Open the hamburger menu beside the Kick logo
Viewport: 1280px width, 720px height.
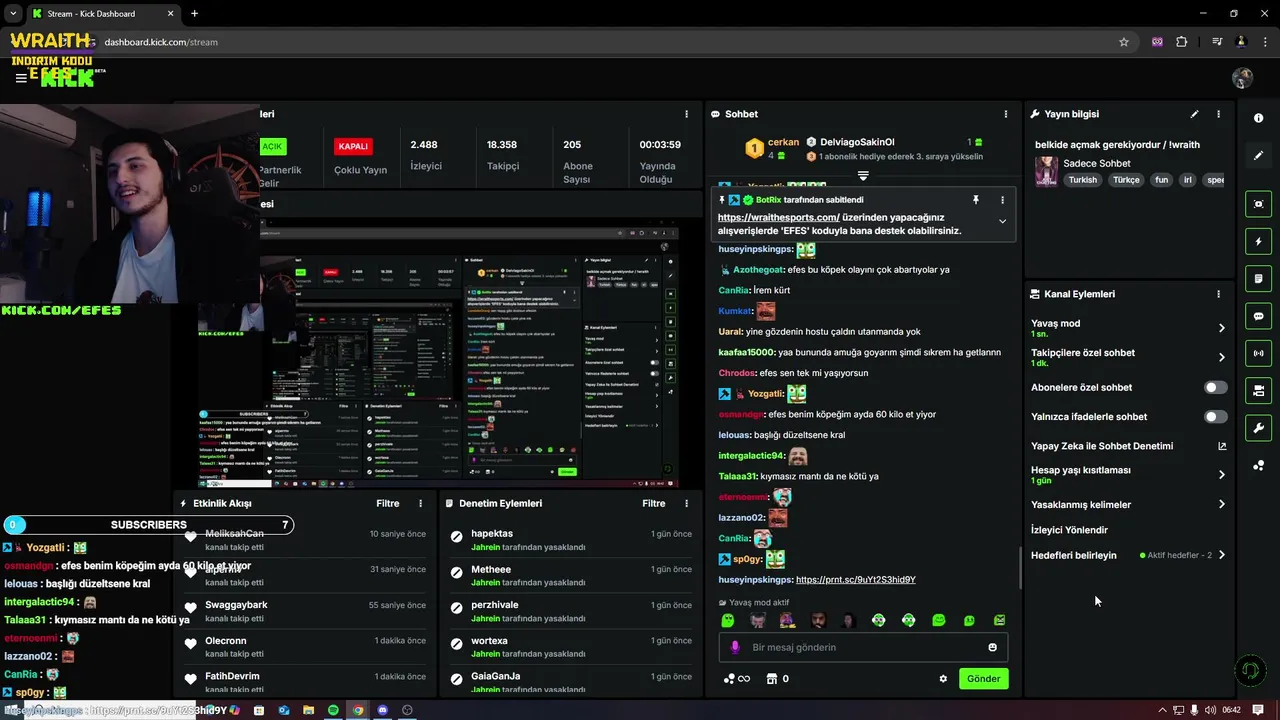click(x=21, y=78)
